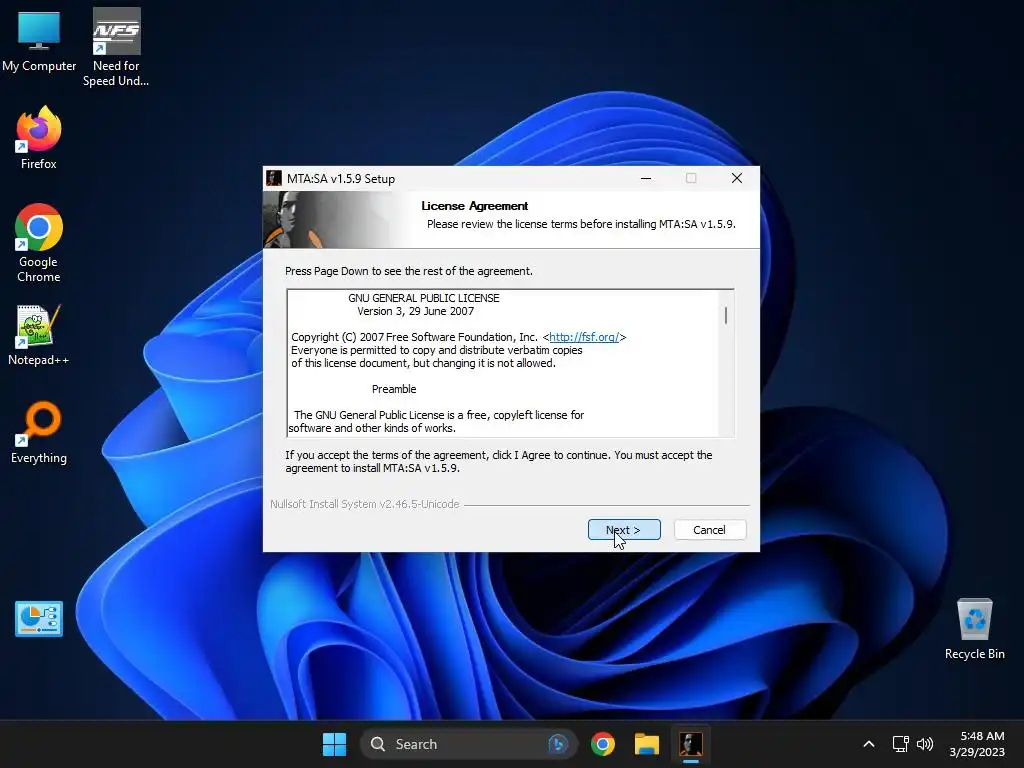Open the Windows Start menu
Screen dimensions: 1024x768
click(334, 744)
